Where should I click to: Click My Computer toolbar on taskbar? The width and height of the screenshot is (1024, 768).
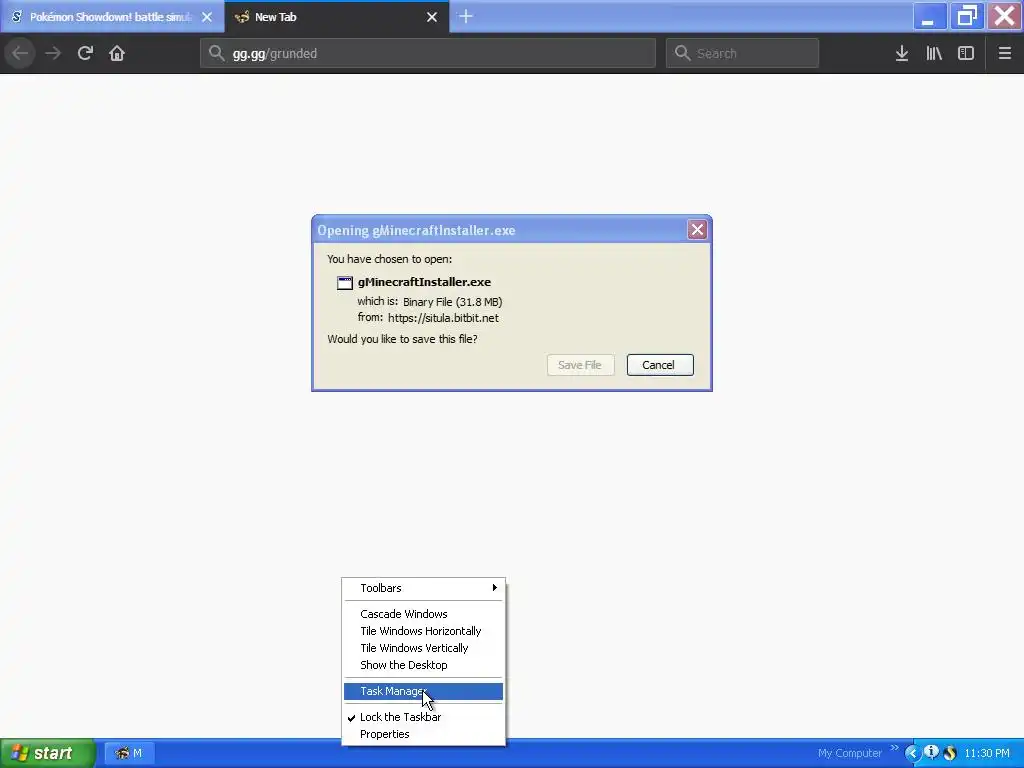click(849, 753)
